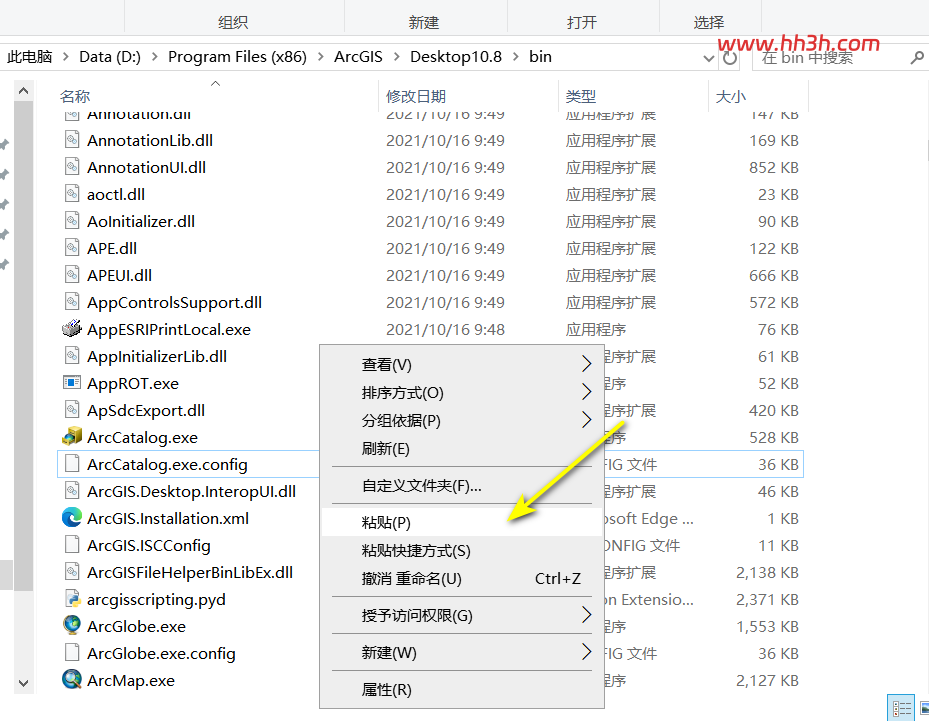Viewport: 929px width, 721px height.
Task: Click the ArcMap.exe magnifier globe icon
Action: [72, 680]
